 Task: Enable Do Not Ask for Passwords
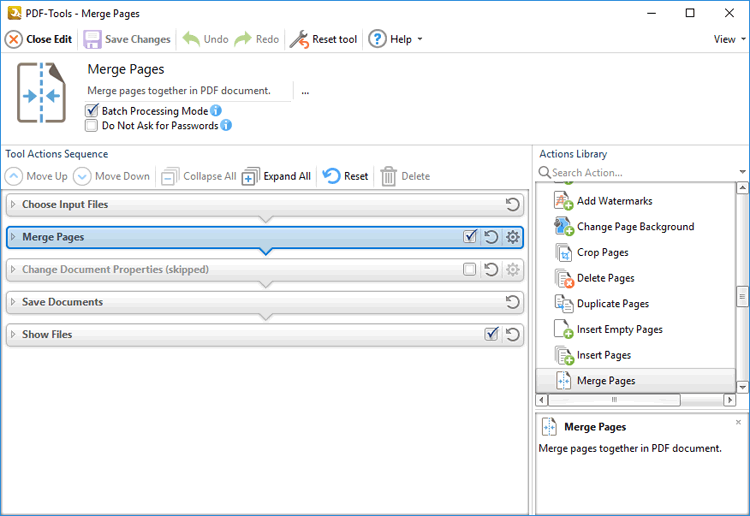[93, 126]
